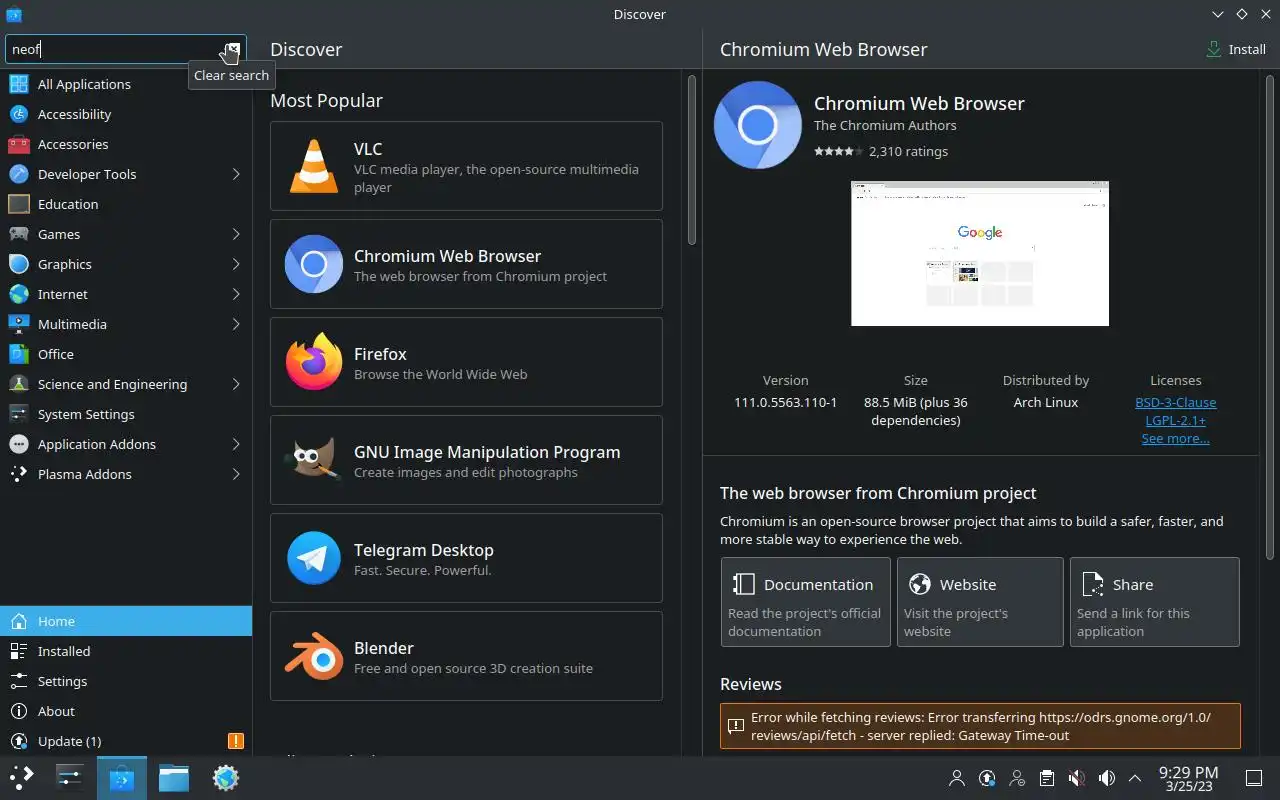Open Discover Settings page
Viewport: 1280px width, 800px height.
(126, 681)
